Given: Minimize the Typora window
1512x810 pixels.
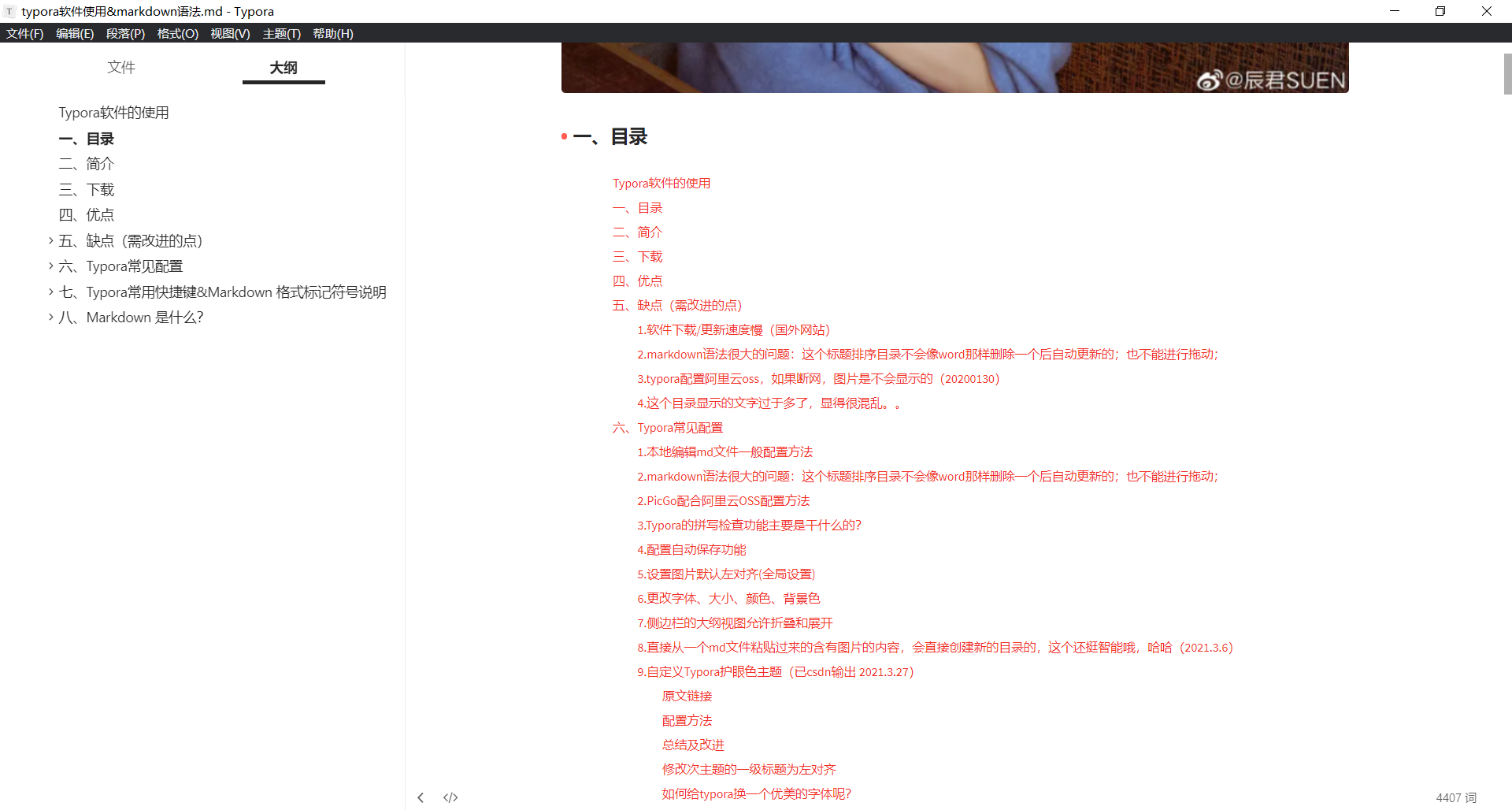Looking at the screenshot, I should [x=1395, y=11].
